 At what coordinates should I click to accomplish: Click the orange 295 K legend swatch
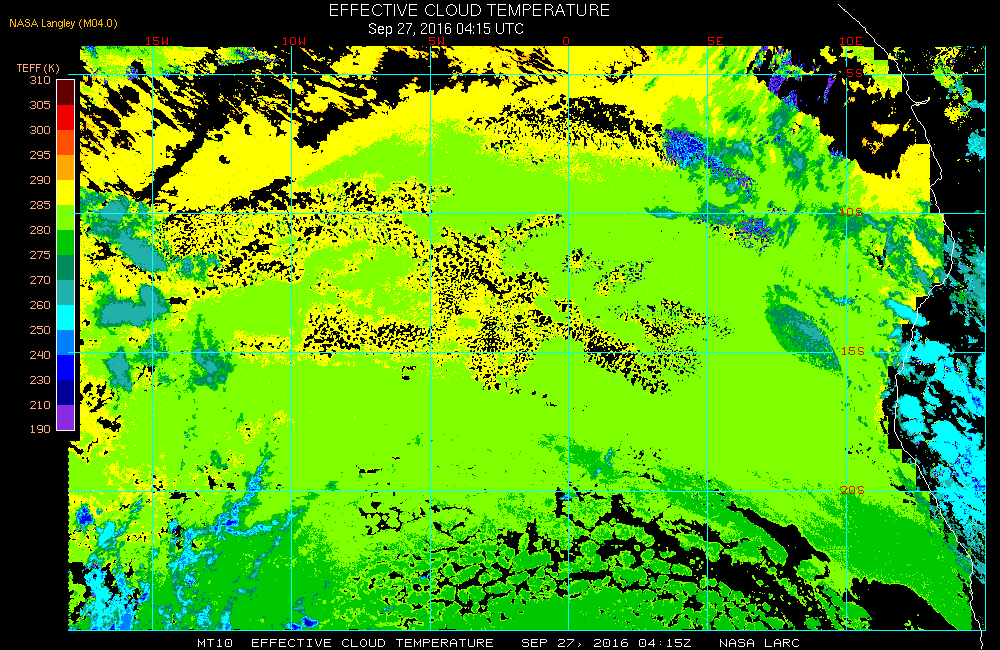(x=66, y=167)
